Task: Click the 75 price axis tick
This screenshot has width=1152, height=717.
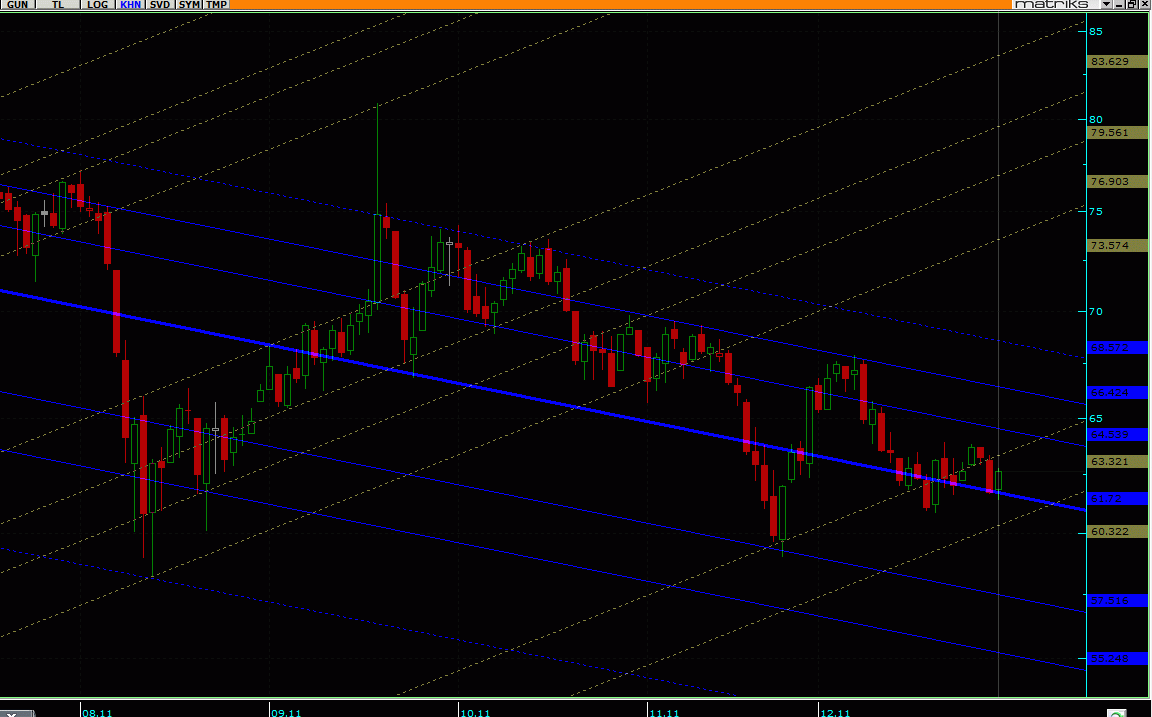Action: [x=1096, y=212]
